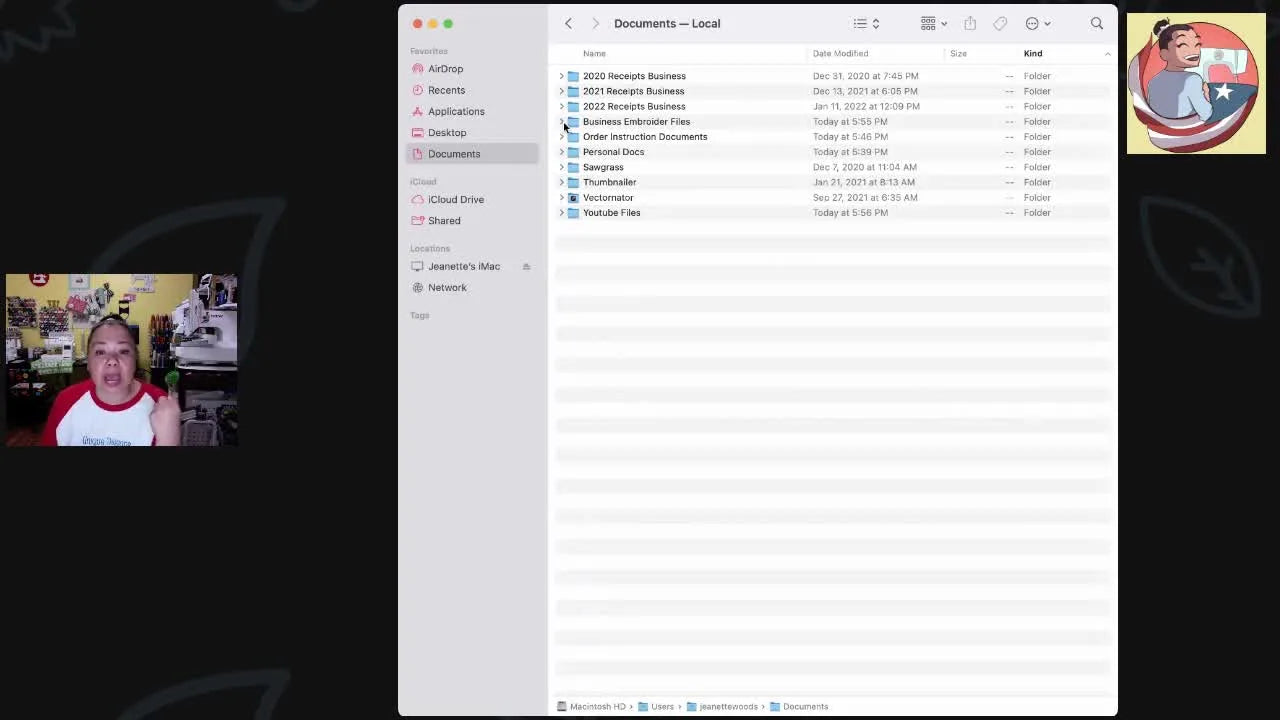This screenshot has height=720, width=1280.
Task: Select Network under Locations
Action: (447, 287)
